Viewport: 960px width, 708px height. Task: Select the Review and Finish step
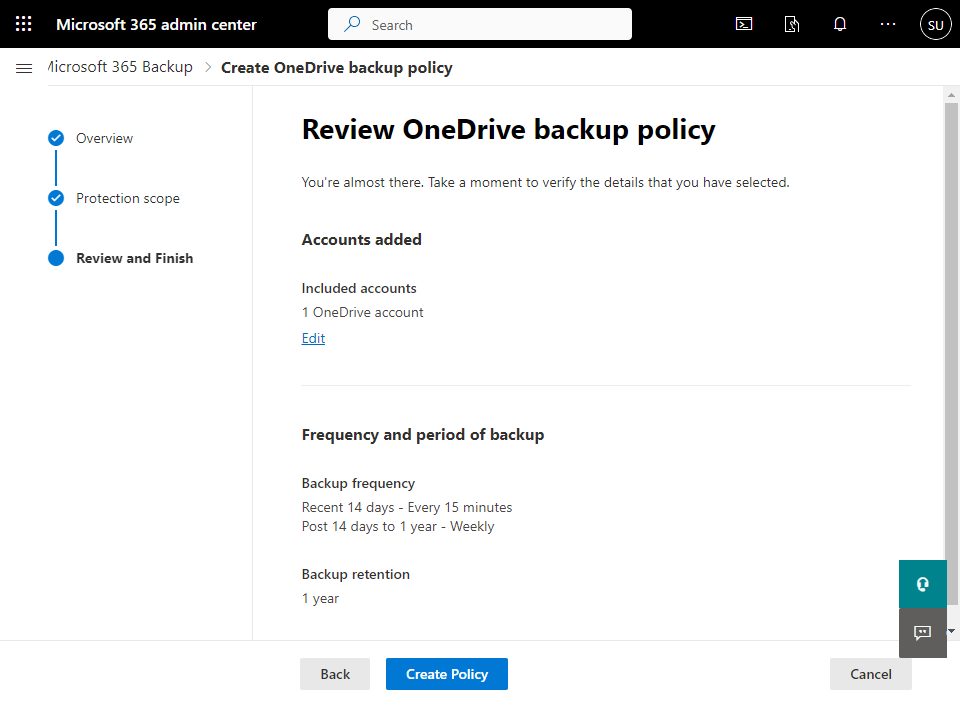pyautogui.click(x=134, y=258)
